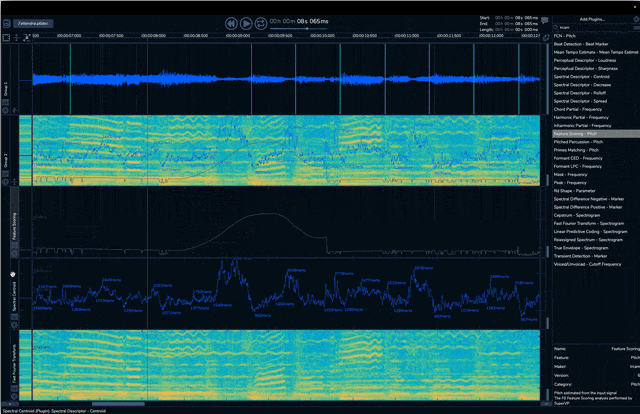Select Transient Detection - Marker plugin

click(586, 255)
